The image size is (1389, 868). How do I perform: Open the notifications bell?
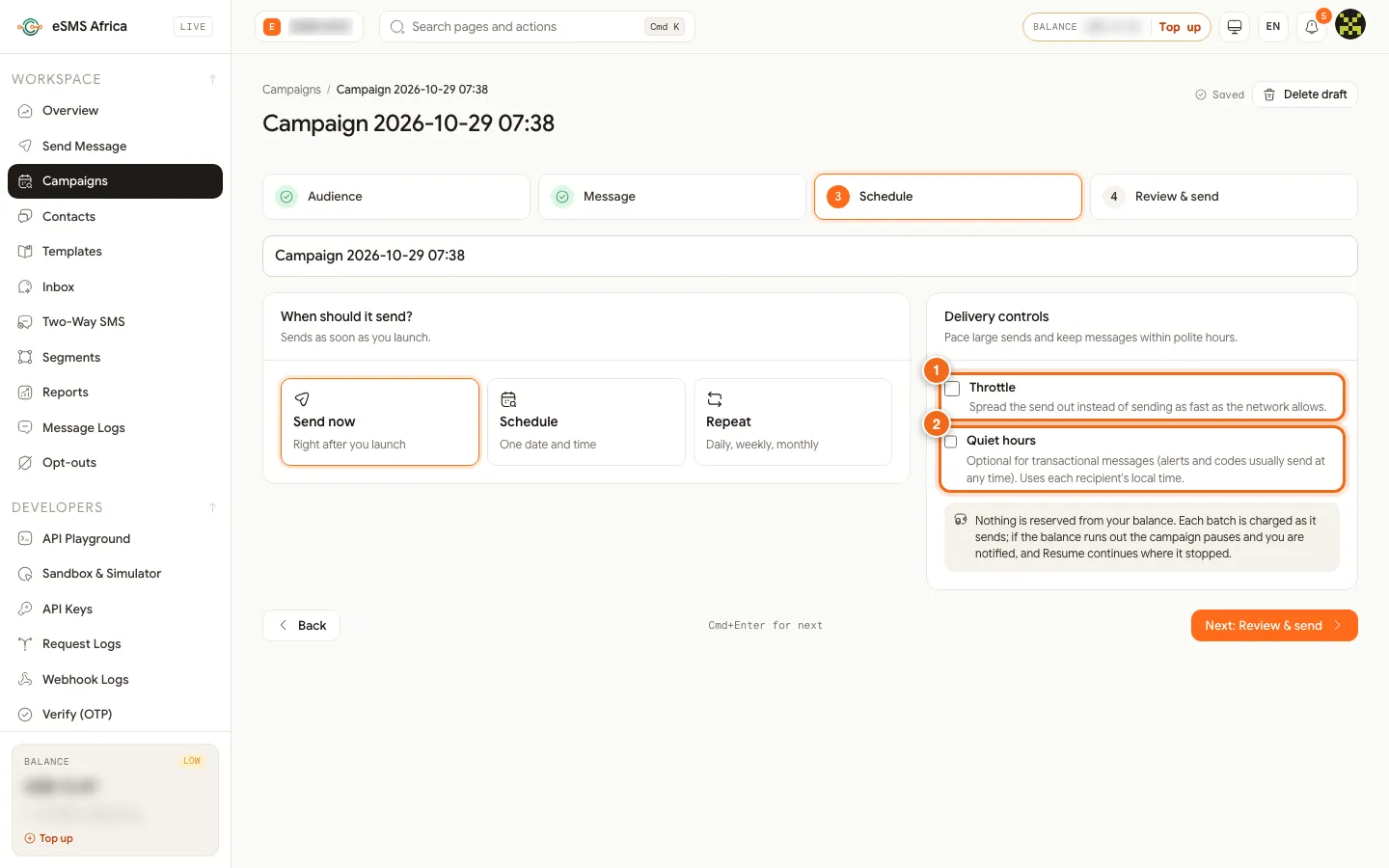pos(1312,27)
